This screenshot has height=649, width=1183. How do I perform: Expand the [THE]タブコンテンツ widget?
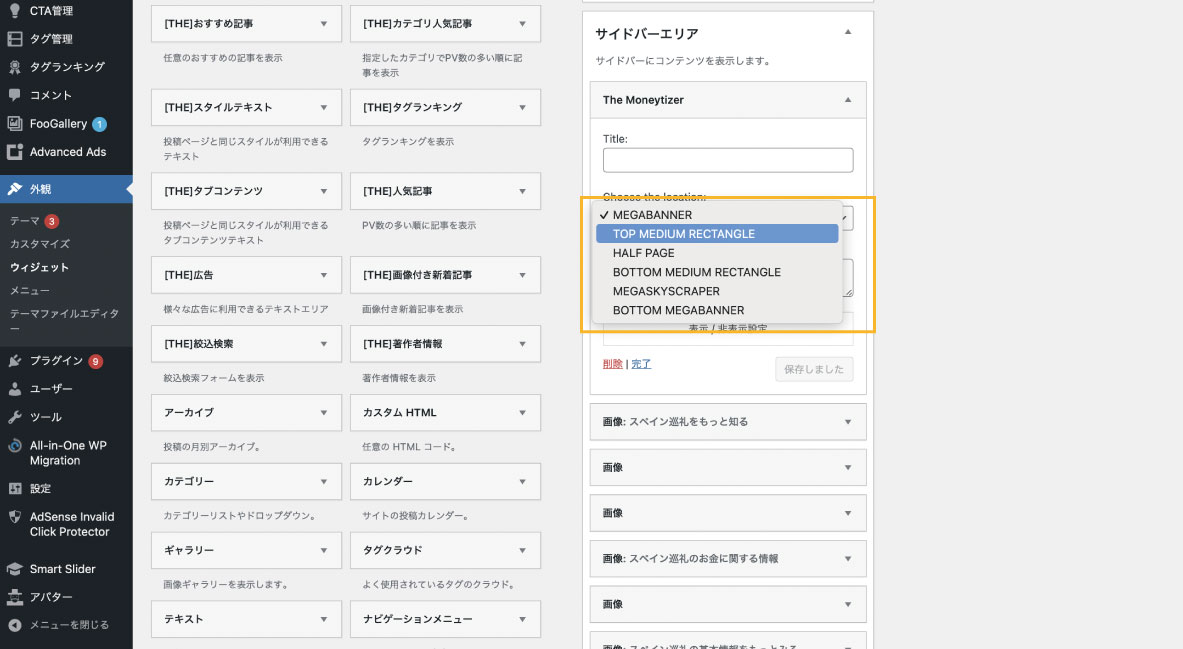click(324, 192)
